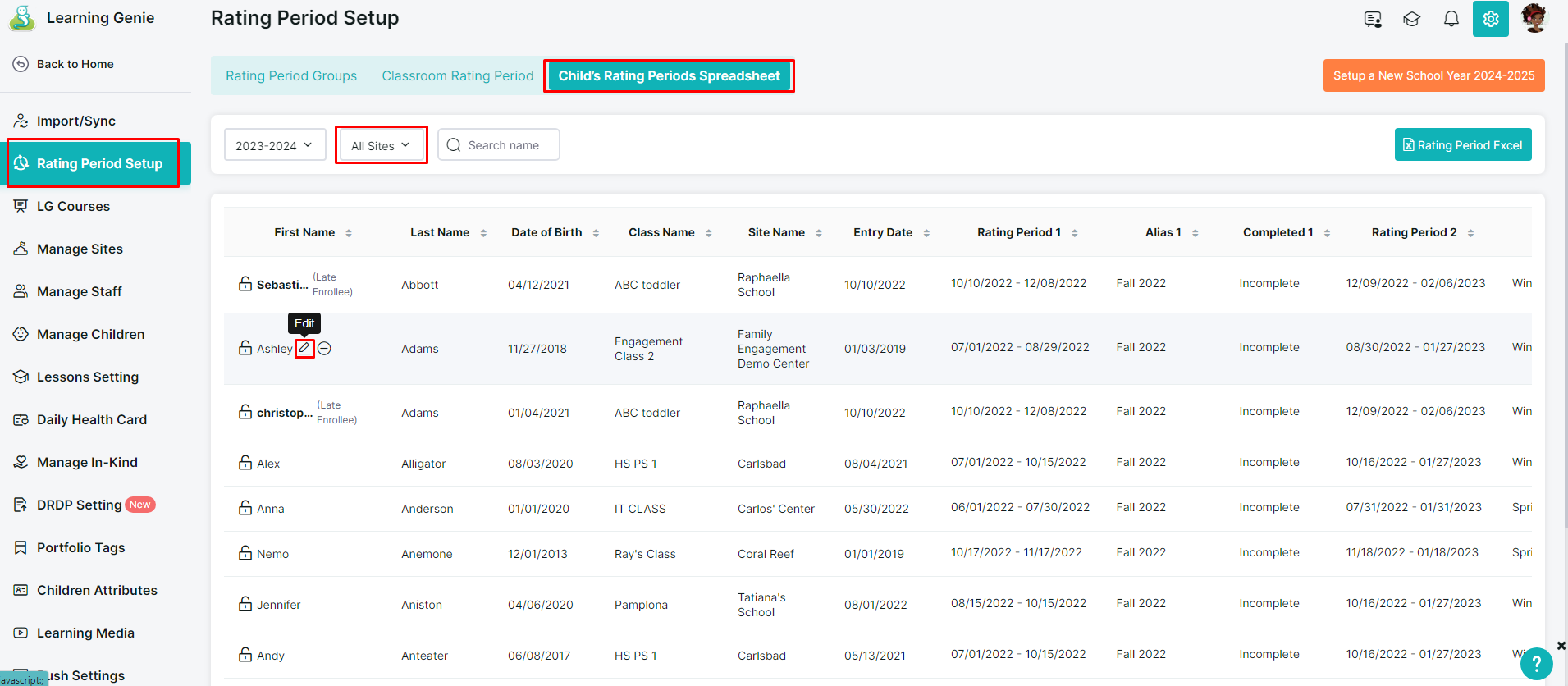Open the blue help question mark bubble
Screen dimensions: 1568x686
click(x=1537, y=664)
